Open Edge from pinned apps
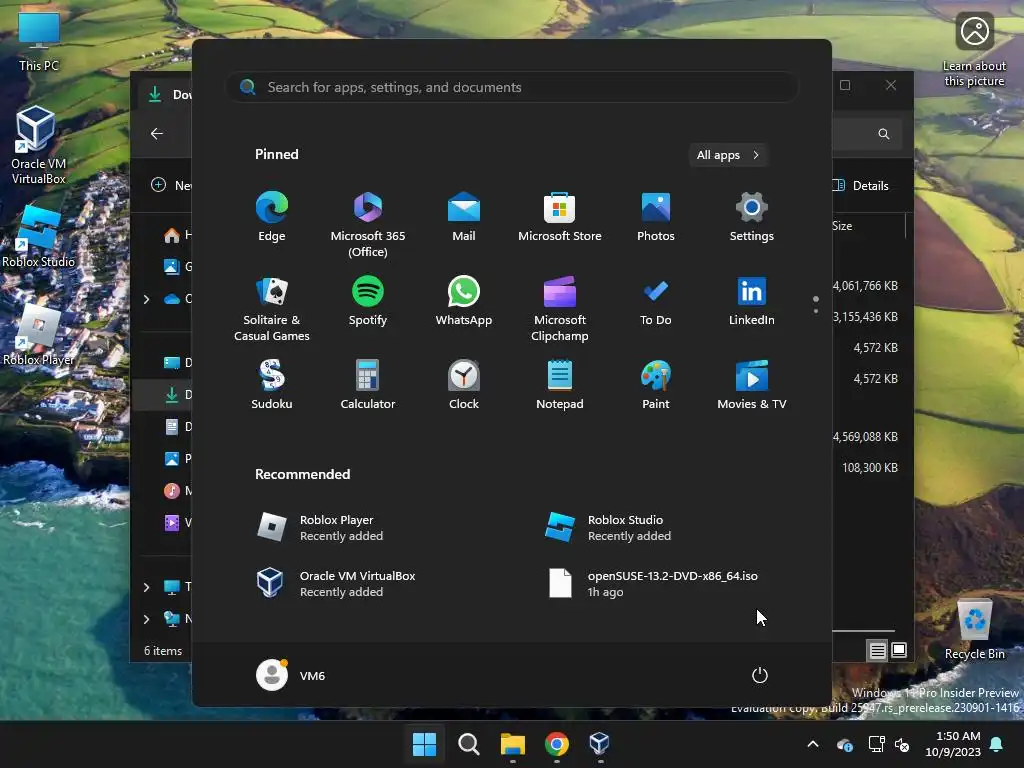1024x768 pixels. (x=272, y=217)
